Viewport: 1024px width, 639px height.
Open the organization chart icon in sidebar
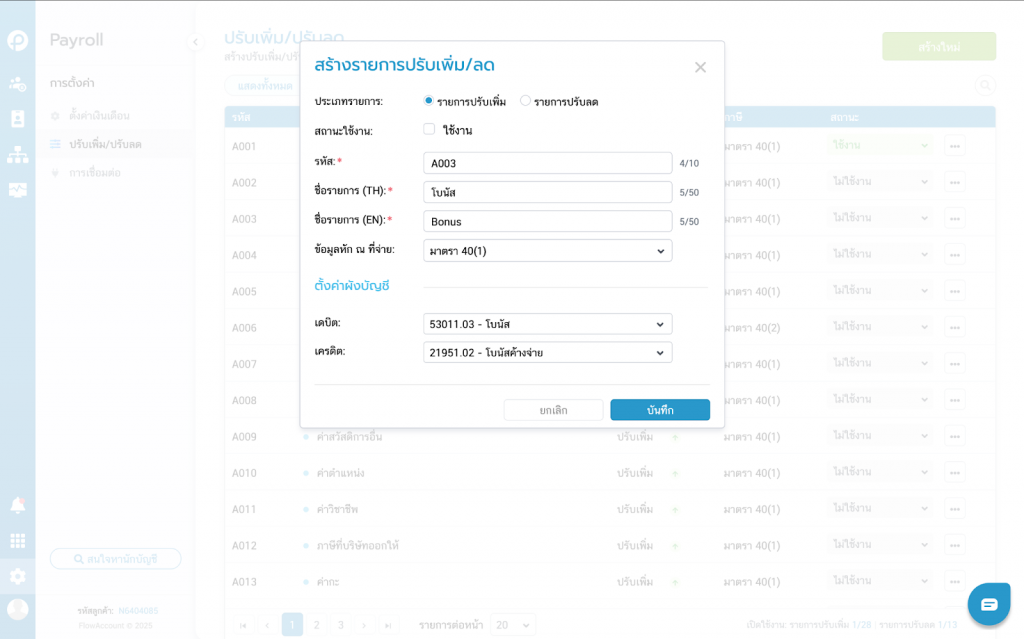pos(17,155)
